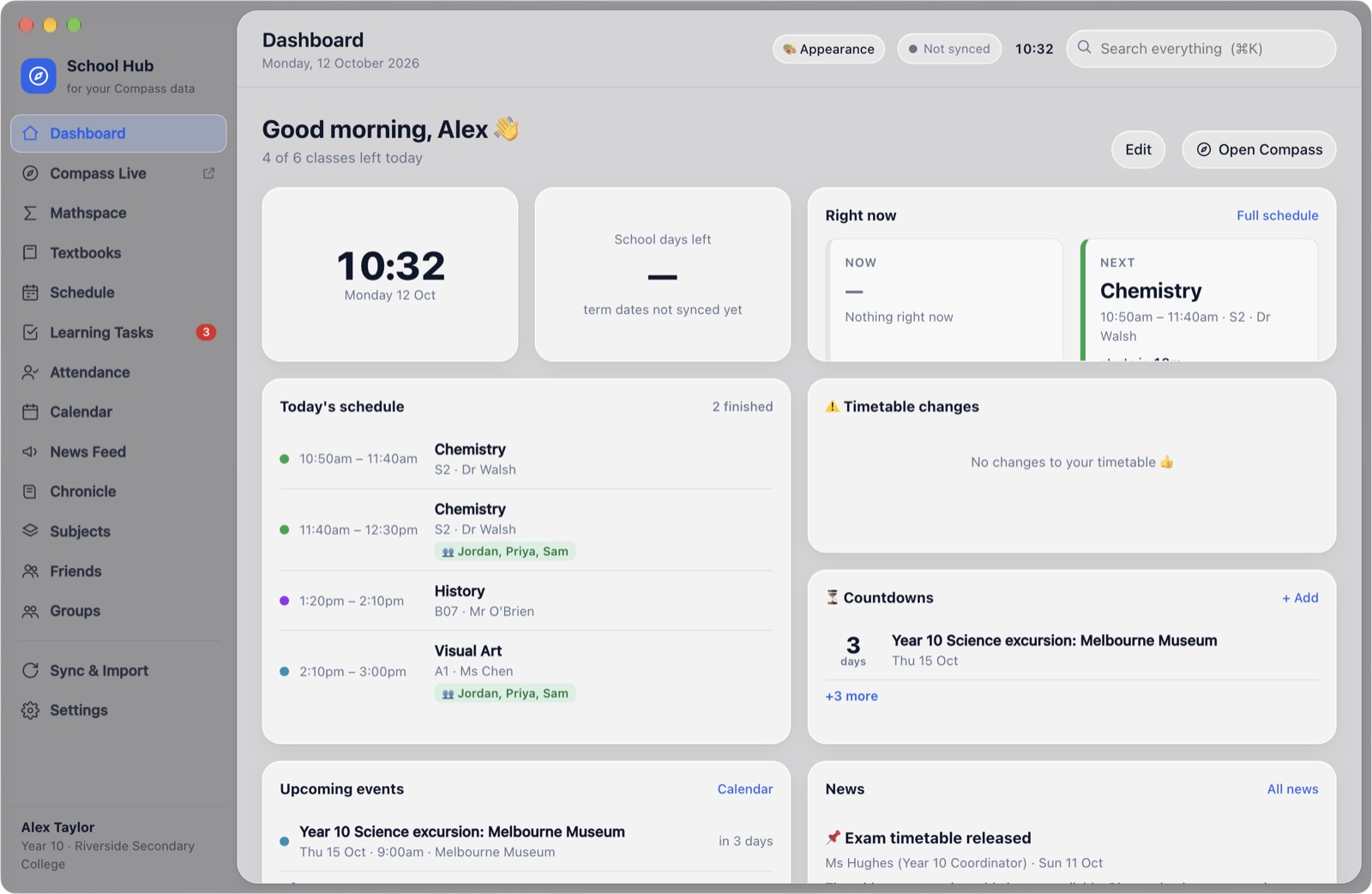Viewport: 1372px width, 894px height.
Task: Click the Attendance person-check icon
Action: pos(31,372)
